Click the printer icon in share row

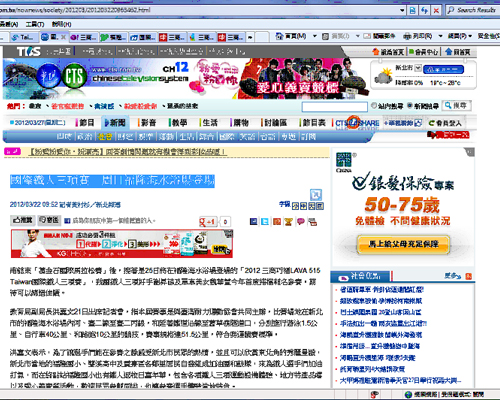click(x=313, y=222)
